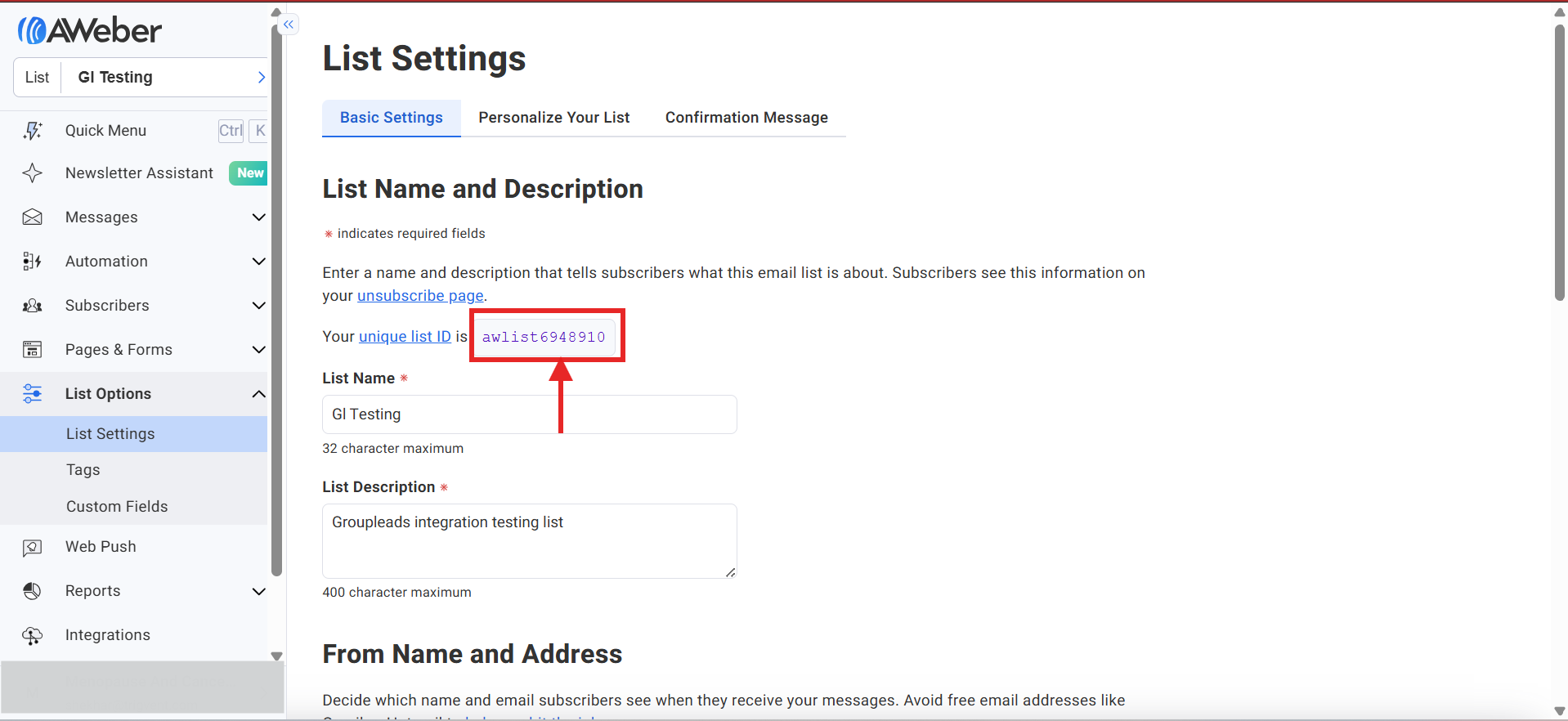Expand the Subscribers menu chevron
The image size is (1568, 721).
(x=258, y=306)
